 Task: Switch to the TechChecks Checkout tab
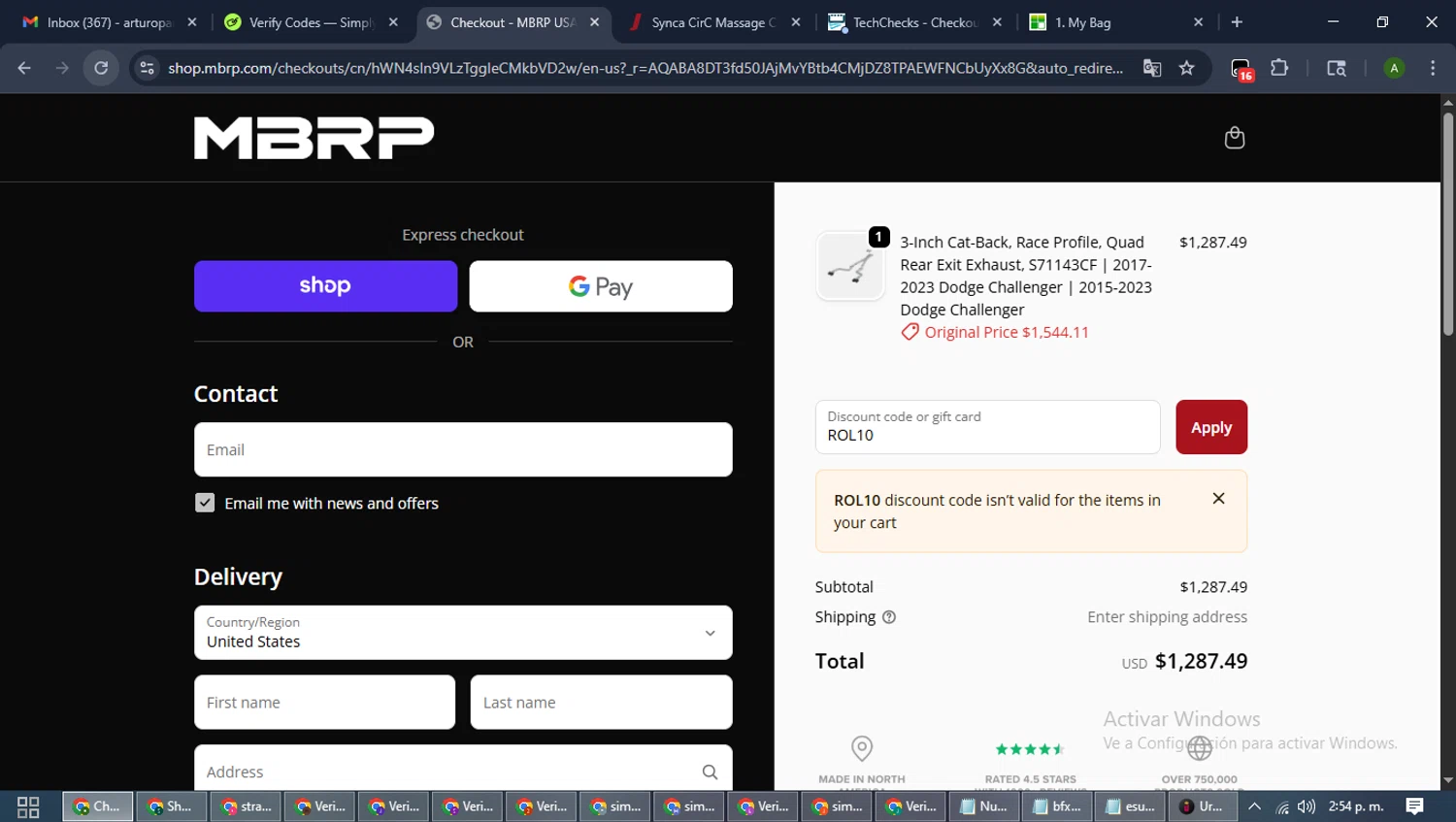(915, 22)
